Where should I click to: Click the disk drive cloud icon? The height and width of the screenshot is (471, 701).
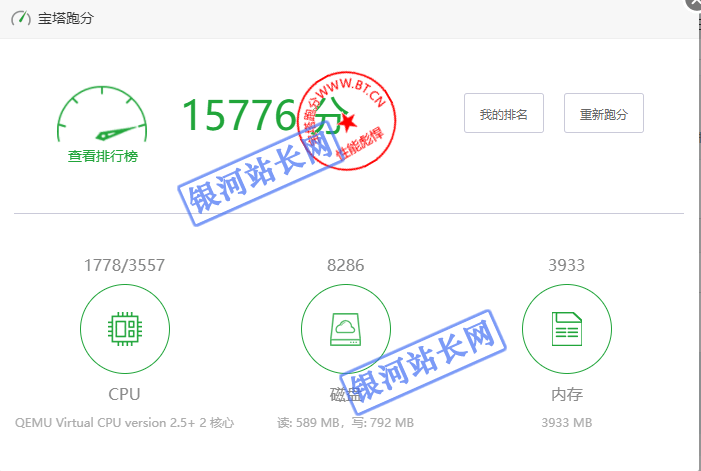(346, 329)
